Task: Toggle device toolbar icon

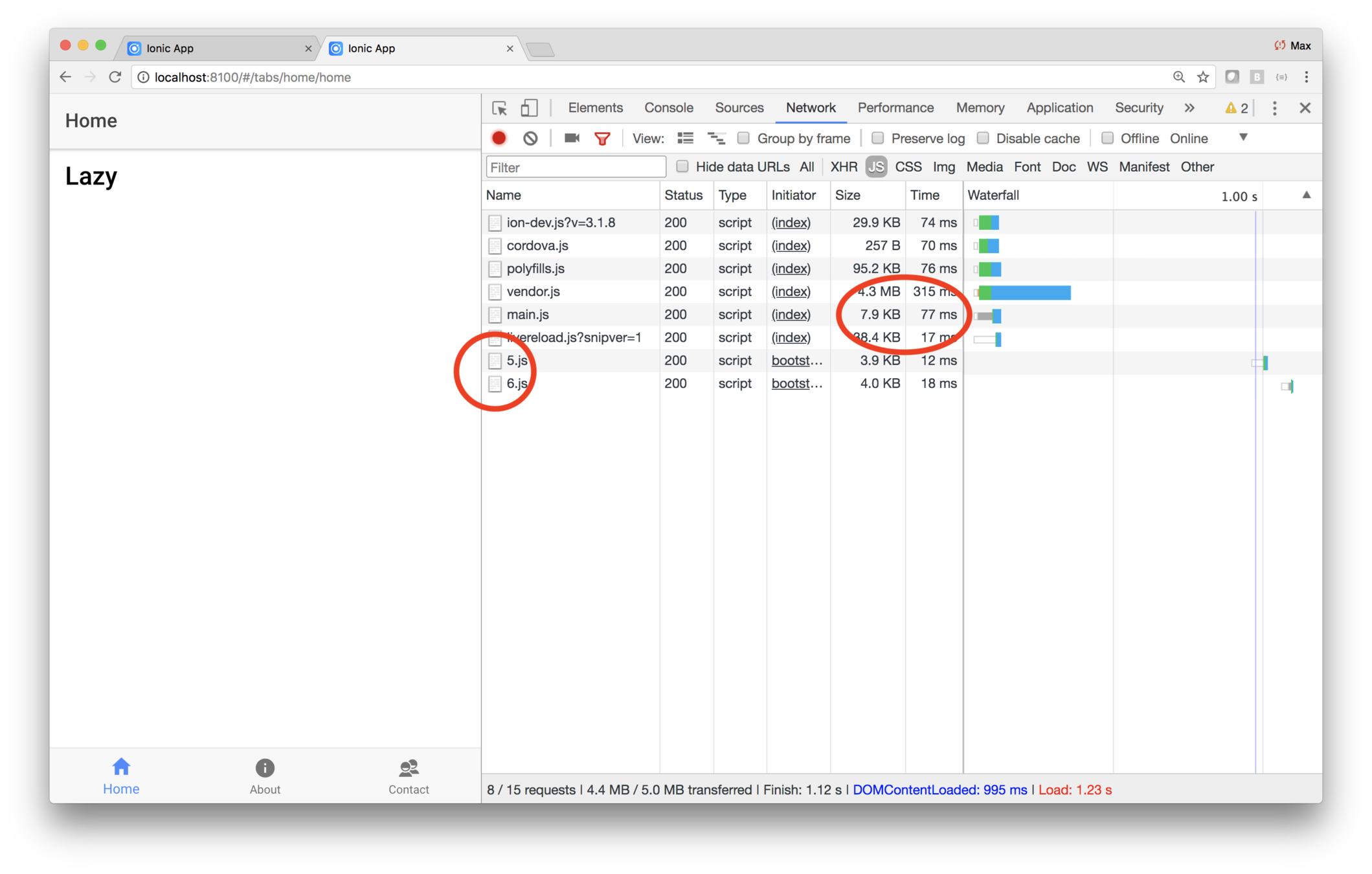Action: 529,108
